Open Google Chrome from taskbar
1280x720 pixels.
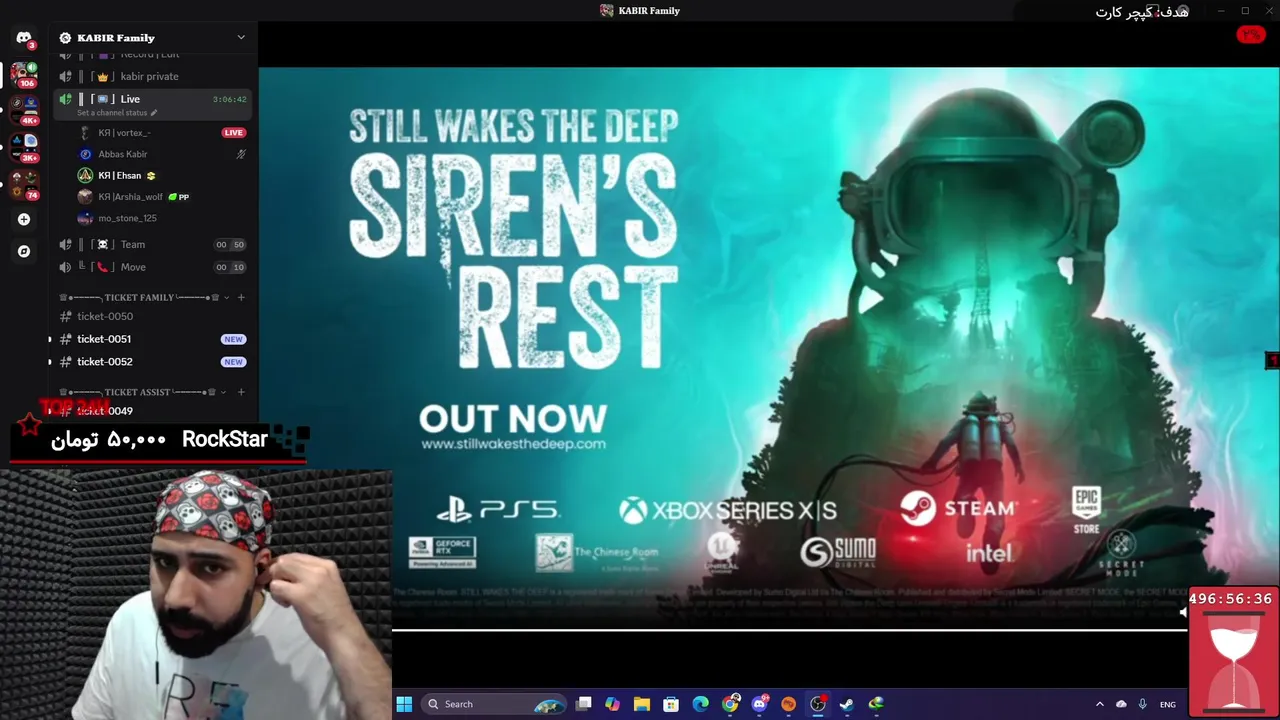[731, 704]
